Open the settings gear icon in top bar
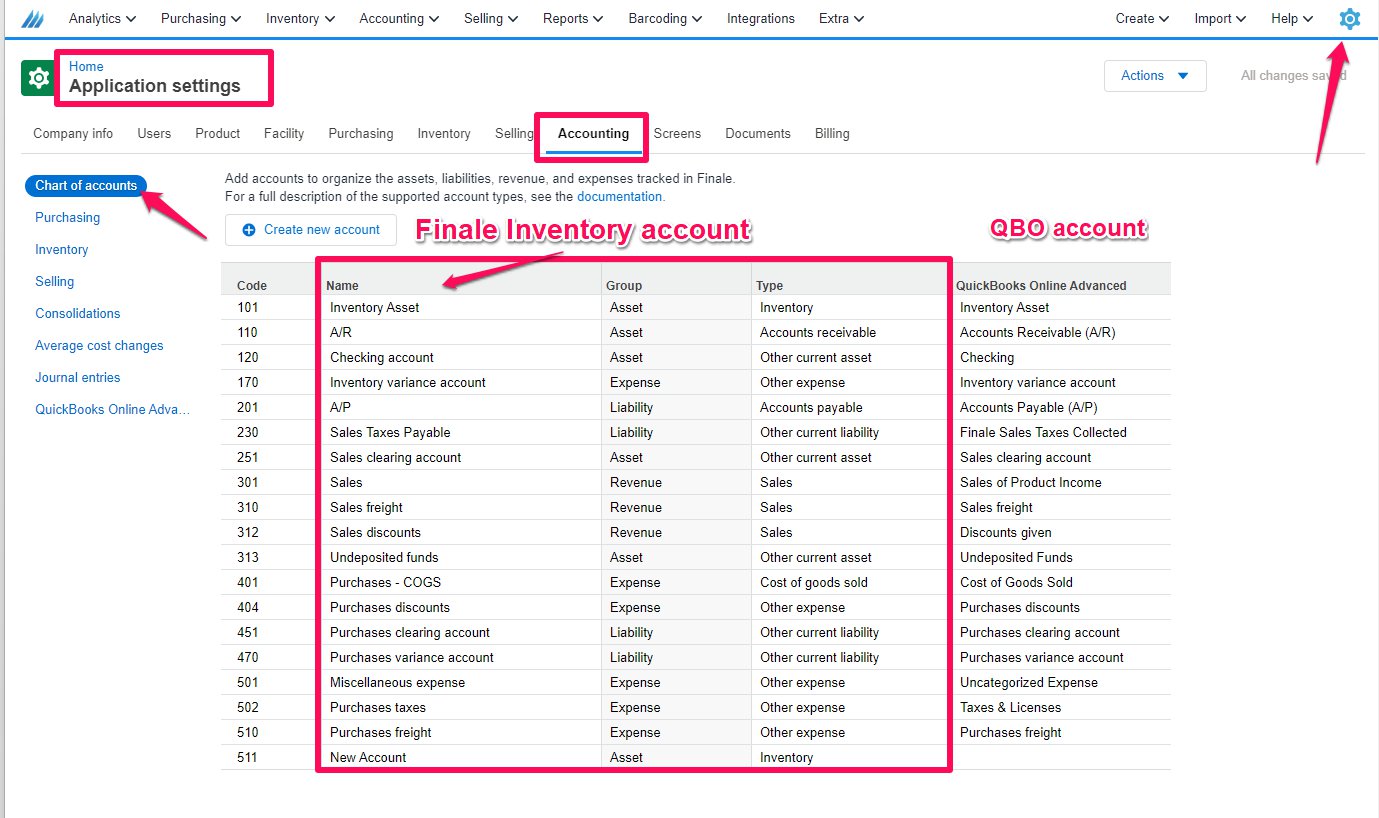The image size is (1379, 818). pos(1349,18)
